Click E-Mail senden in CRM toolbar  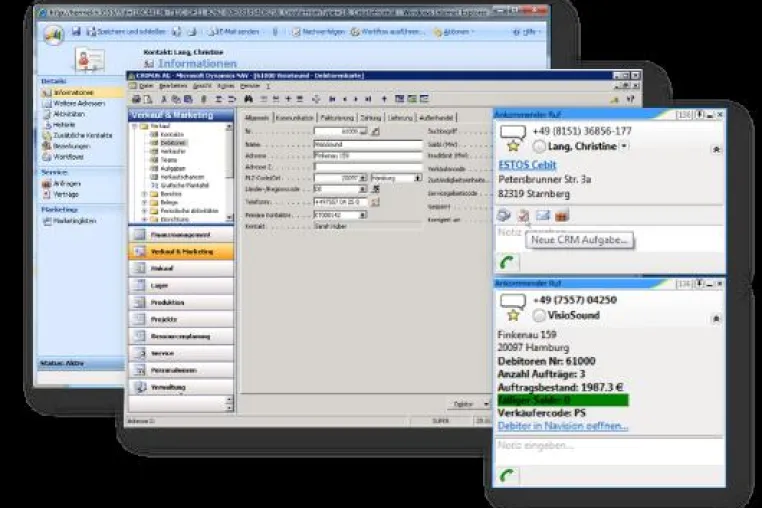[234, 32]
